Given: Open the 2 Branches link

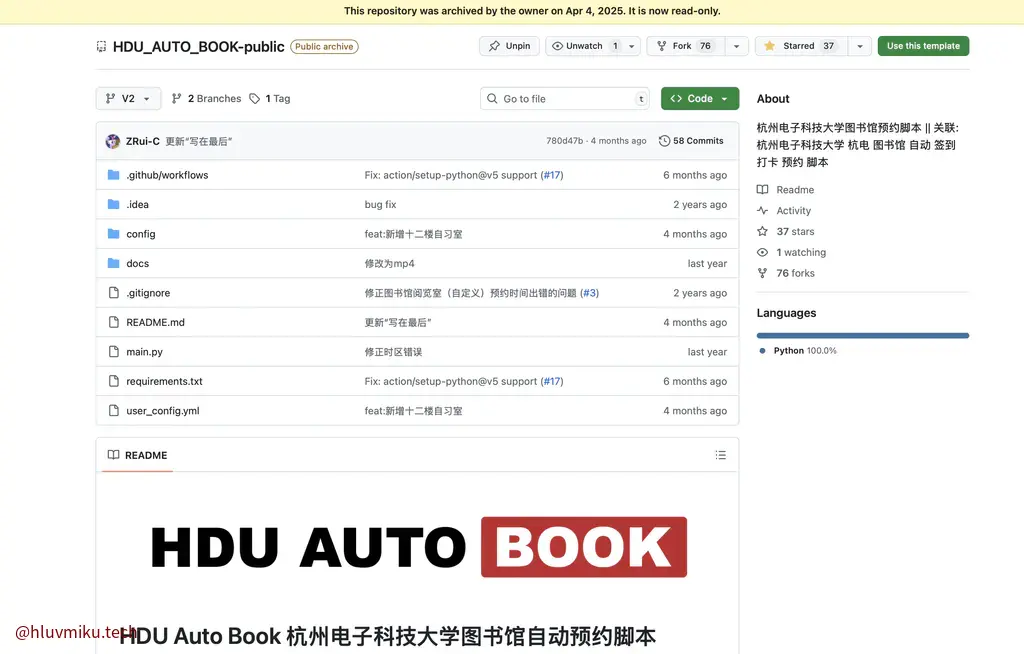Looking at the screenshot, I should tap(206, 99).
